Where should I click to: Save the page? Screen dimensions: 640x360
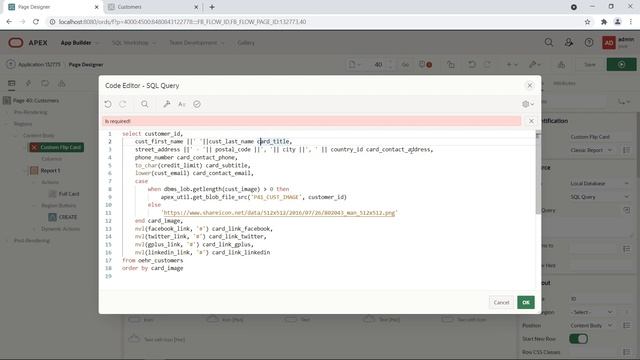pos(589,64)
